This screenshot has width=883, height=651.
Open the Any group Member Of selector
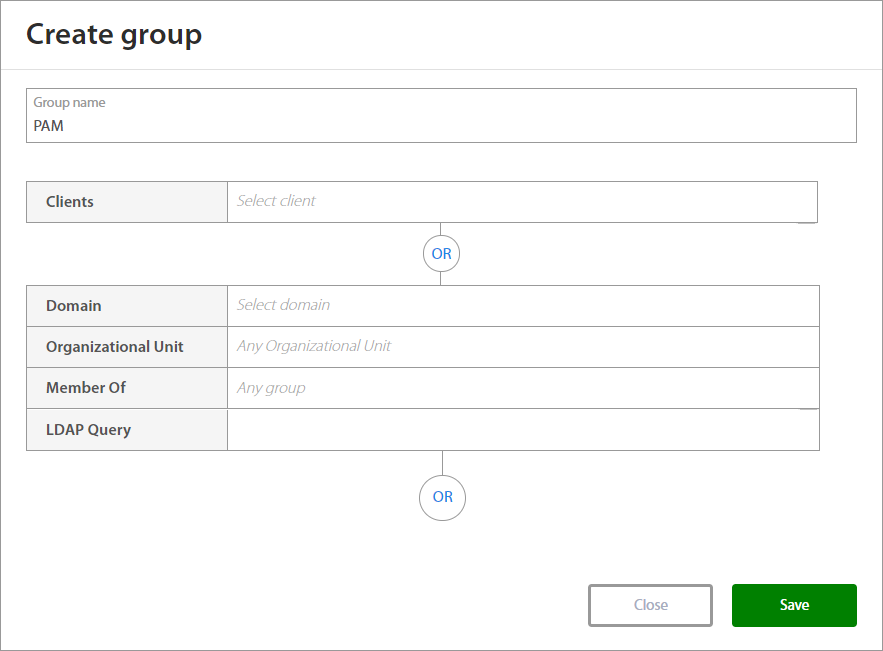pyautogui.click(x=522, y=388)
